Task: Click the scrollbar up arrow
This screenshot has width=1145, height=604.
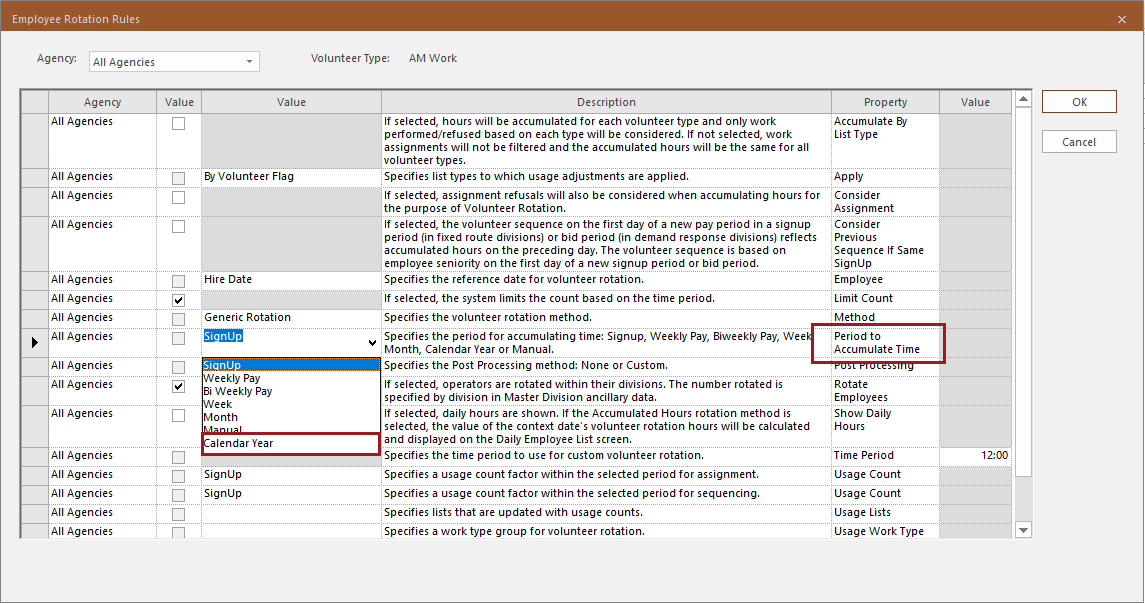Action: (x=1023, y=99)
